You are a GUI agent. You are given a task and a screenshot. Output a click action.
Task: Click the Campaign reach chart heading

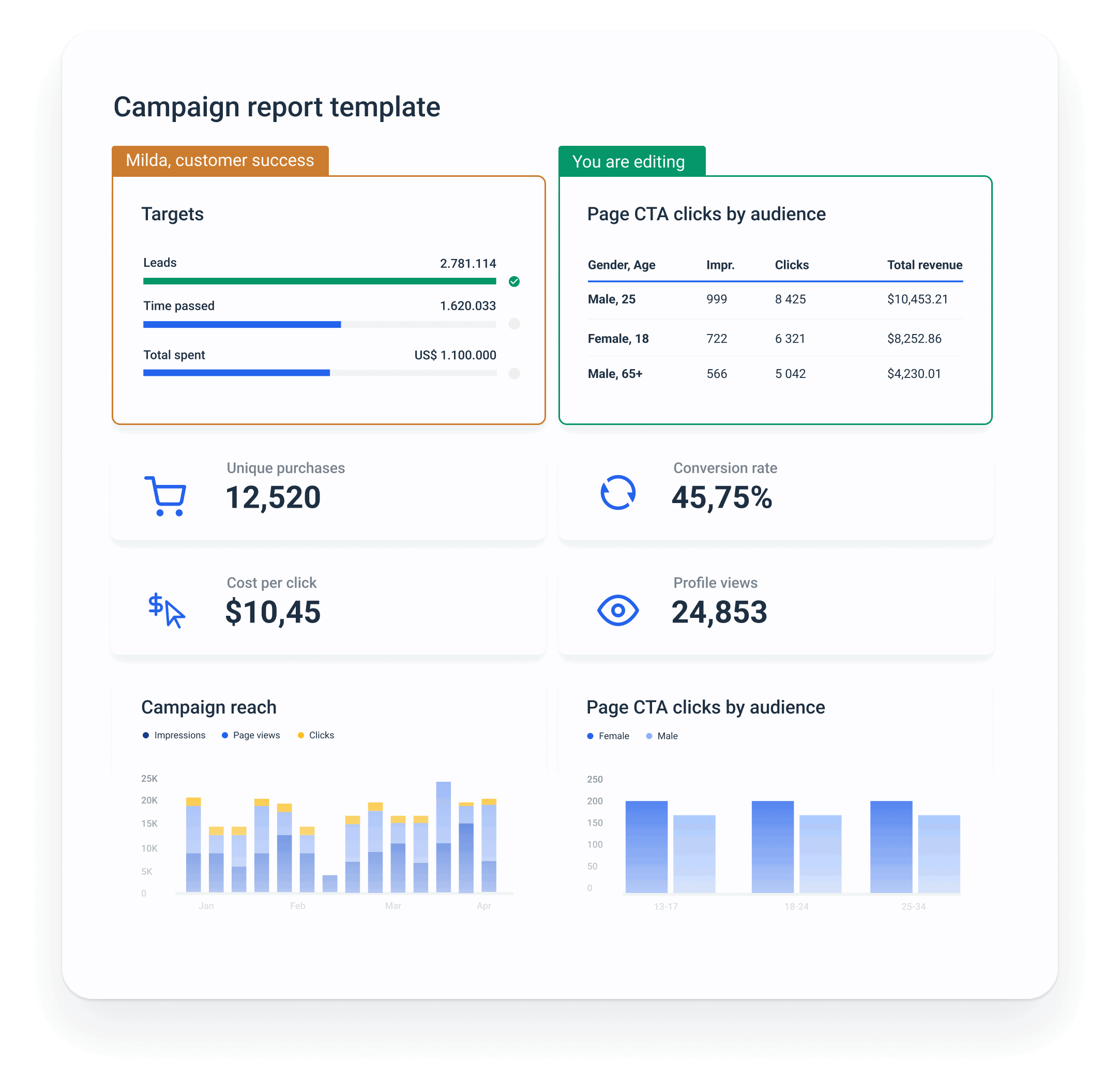click(209, 707)
